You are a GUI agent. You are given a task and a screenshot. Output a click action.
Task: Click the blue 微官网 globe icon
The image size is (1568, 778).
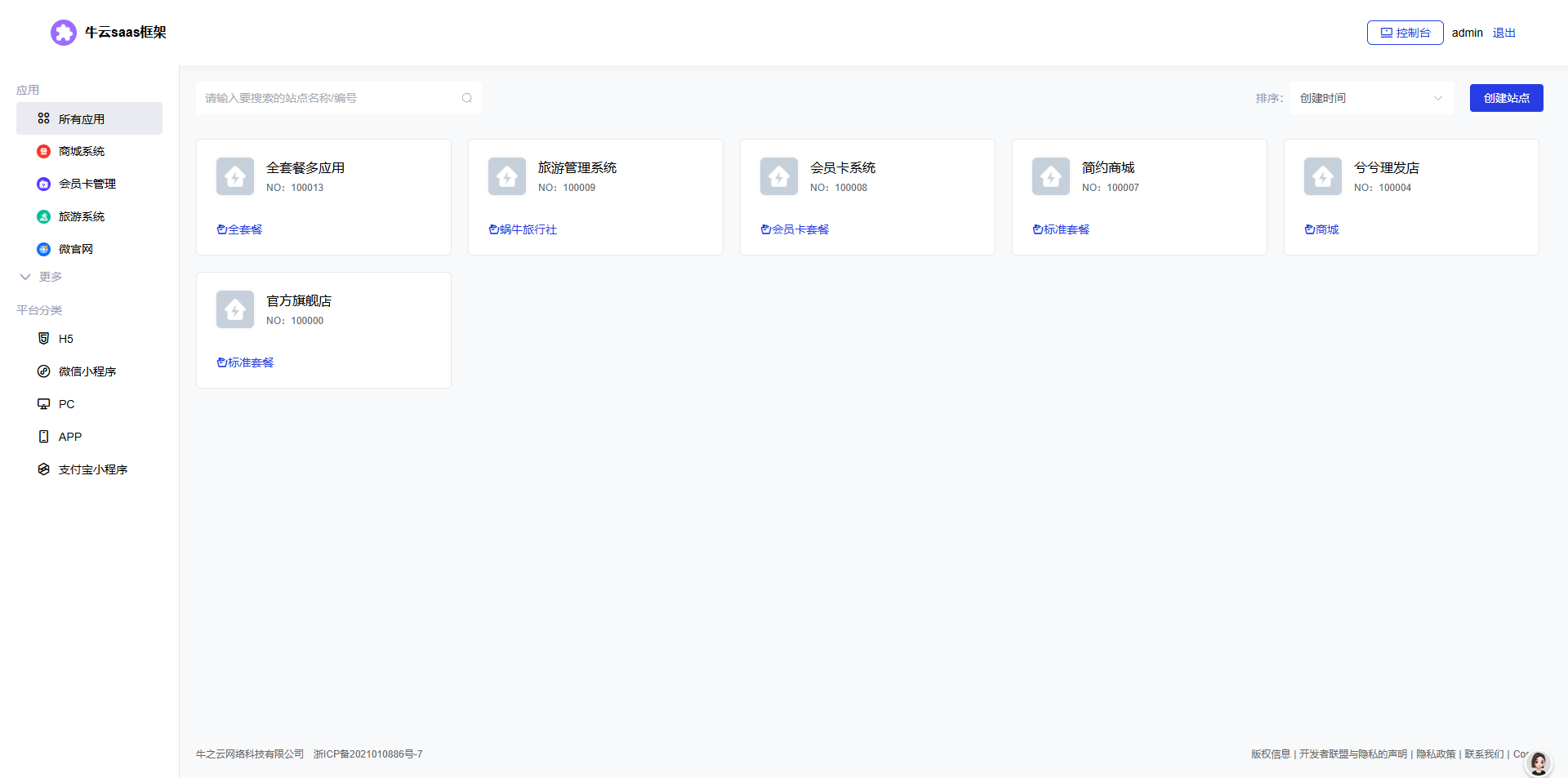[x=44, y=249]
